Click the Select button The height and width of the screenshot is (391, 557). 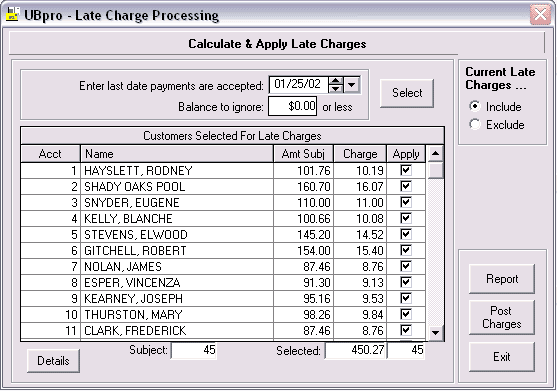pyautogui.click(x=407, y=93)
